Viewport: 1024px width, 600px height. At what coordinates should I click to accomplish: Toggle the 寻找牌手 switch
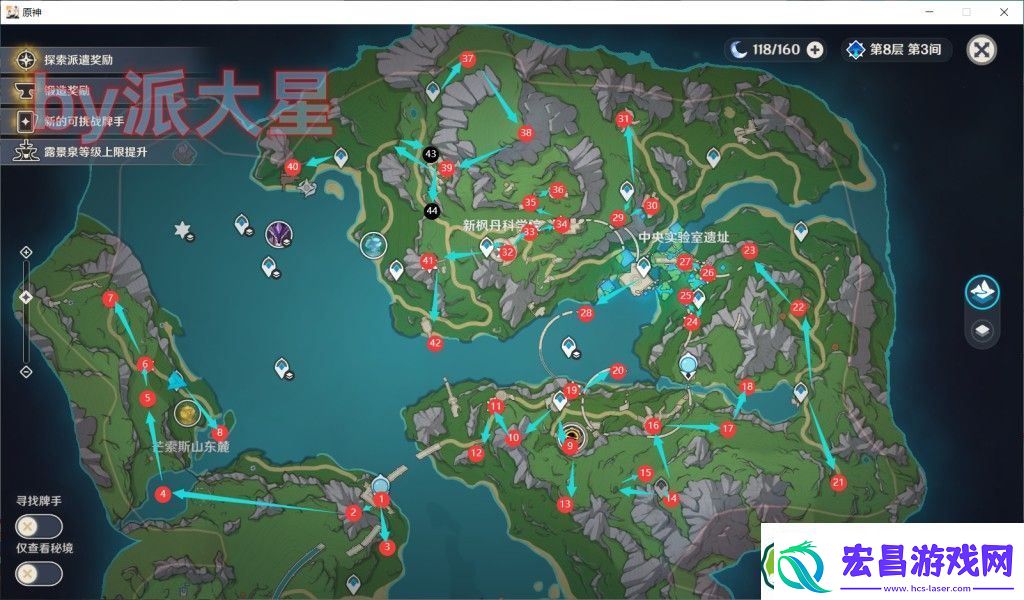pos(39,526)
